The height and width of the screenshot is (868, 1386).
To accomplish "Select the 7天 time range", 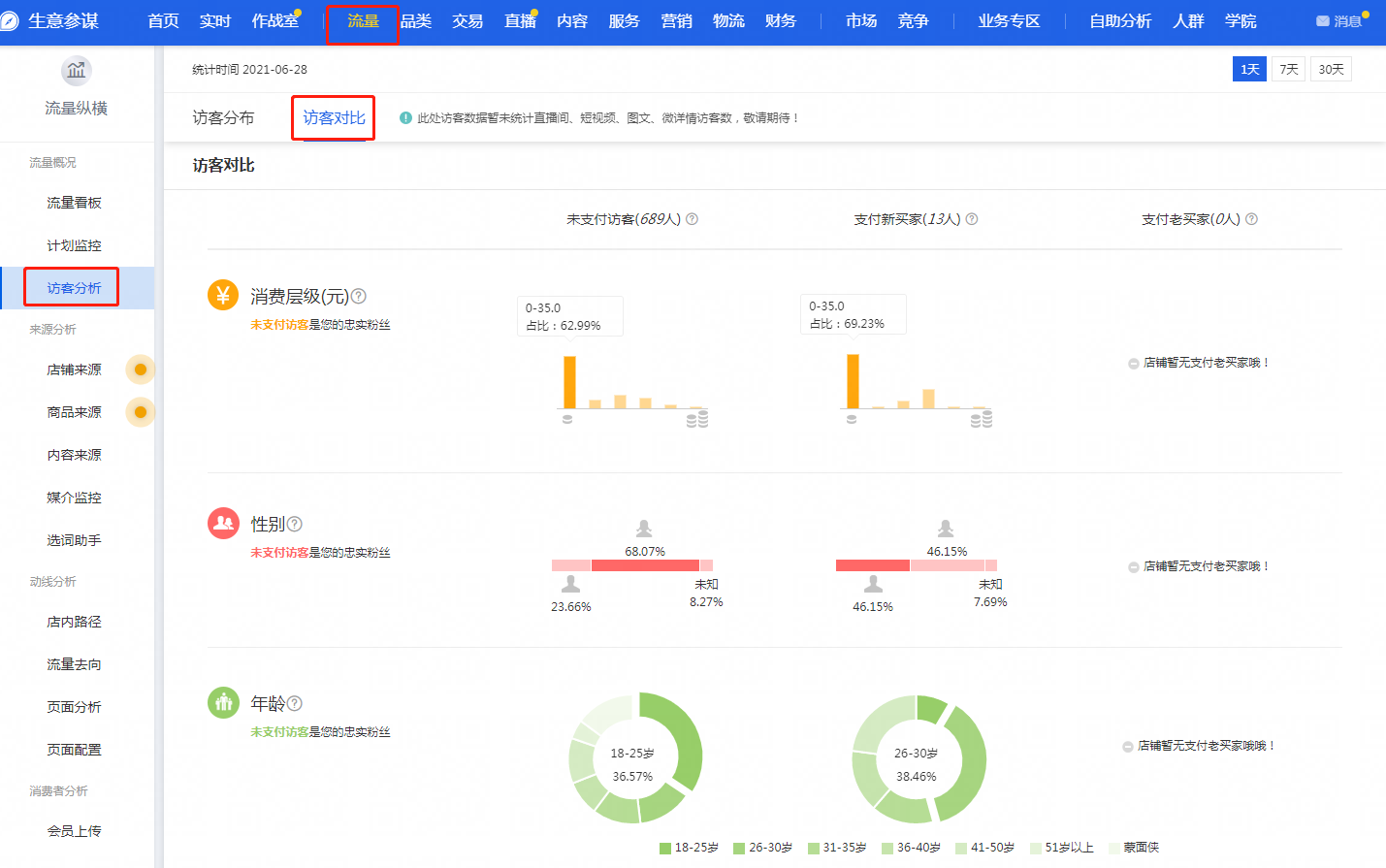I will 1288,69.
